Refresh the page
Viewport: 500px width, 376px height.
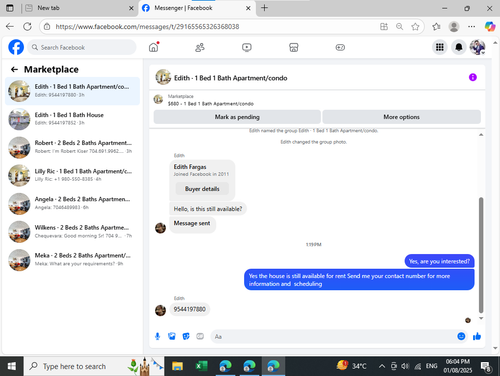click(27, 27)
